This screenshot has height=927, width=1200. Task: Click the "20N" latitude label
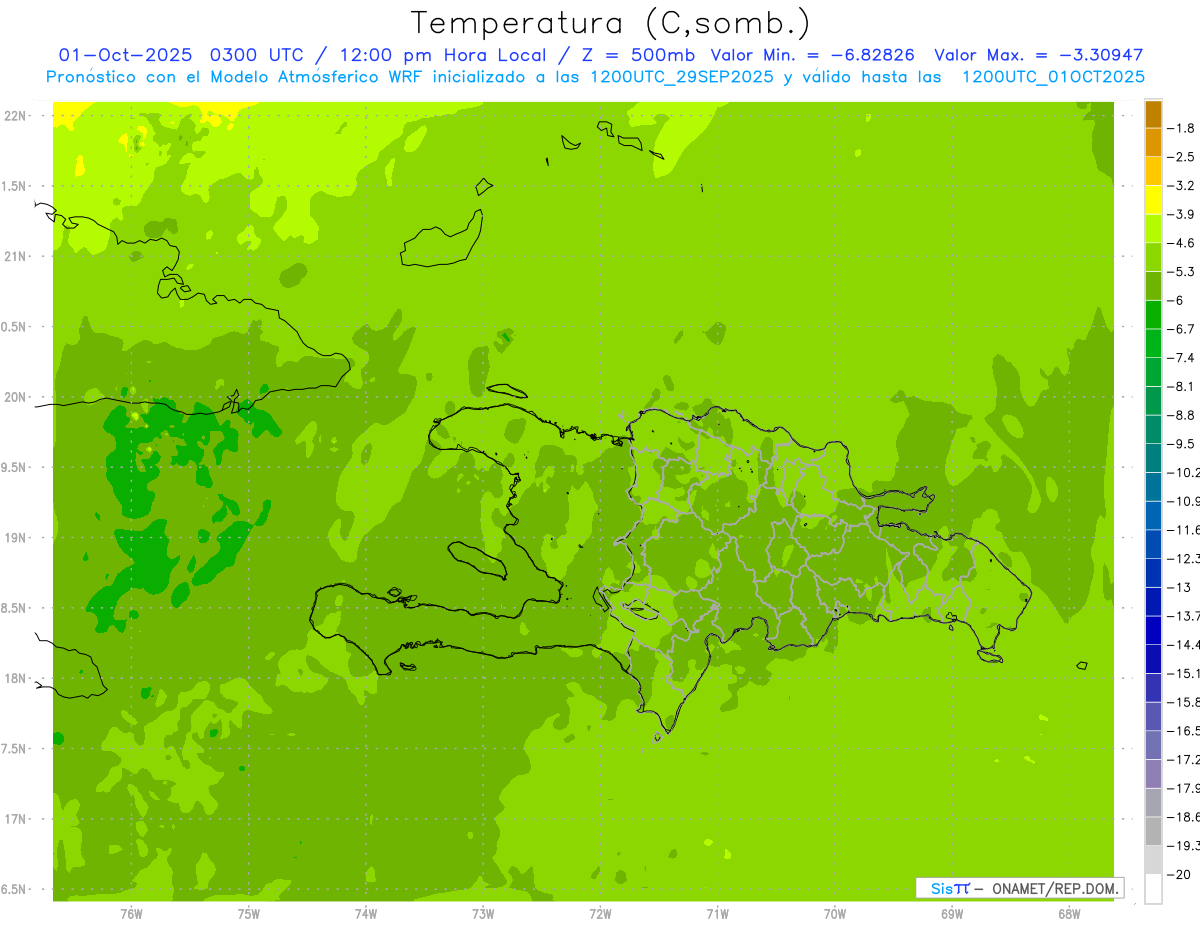point(15,397)
